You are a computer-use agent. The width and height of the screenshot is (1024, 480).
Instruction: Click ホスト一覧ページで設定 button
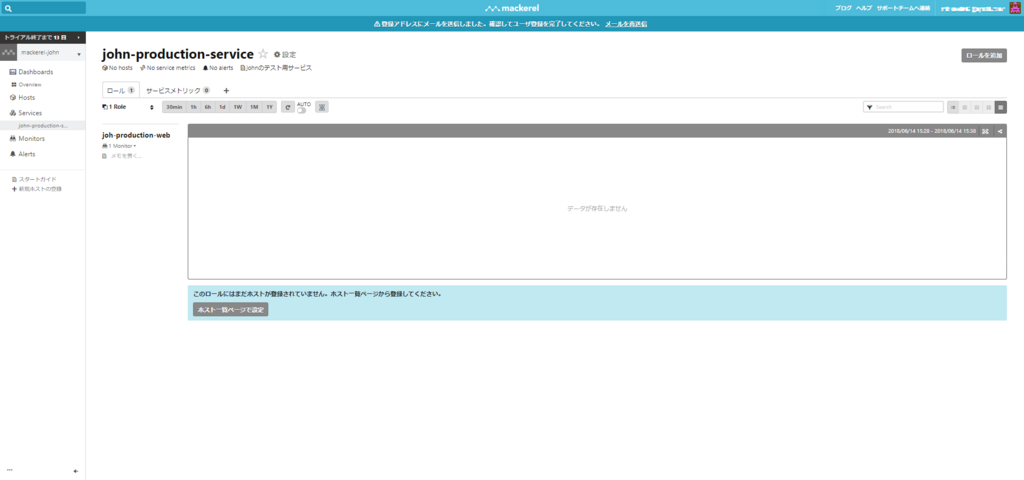click(231, 310)
